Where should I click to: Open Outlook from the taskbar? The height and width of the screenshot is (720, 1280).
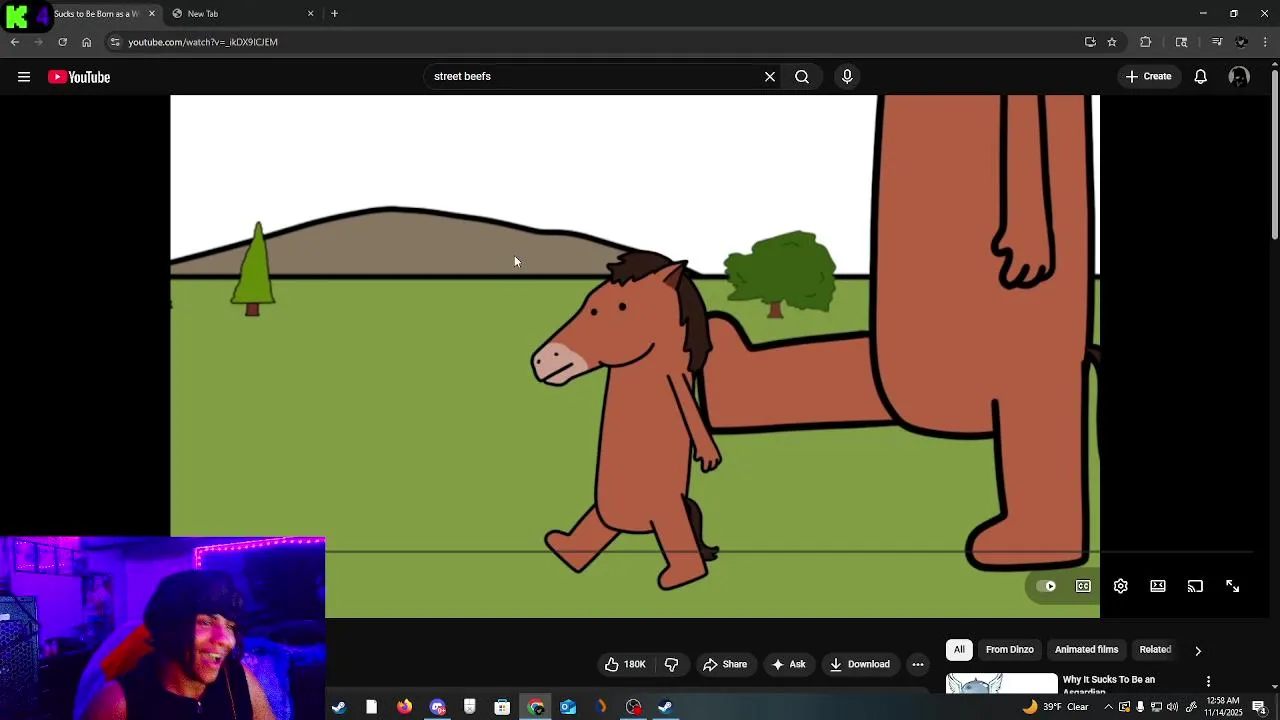[568, 707]
